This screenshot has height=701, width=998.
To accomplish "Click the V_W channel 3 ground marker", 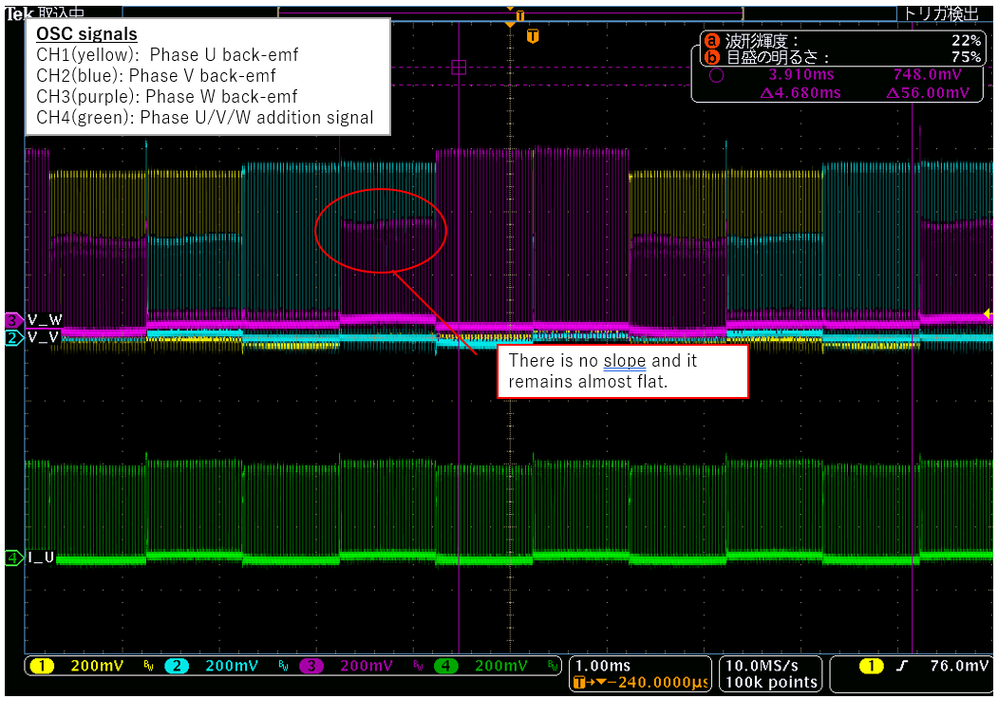I will click(x=13, y=320).
